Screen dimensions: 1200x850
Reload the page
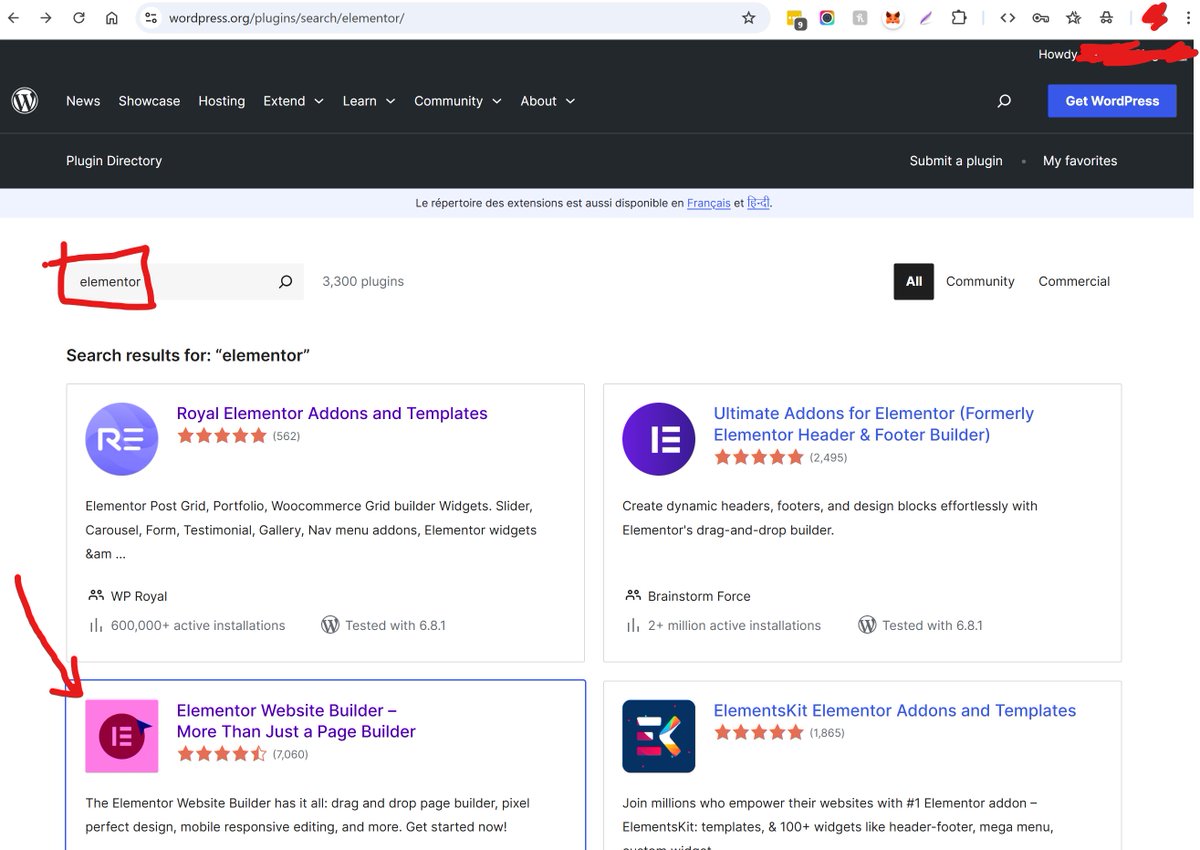coord(79,18)
